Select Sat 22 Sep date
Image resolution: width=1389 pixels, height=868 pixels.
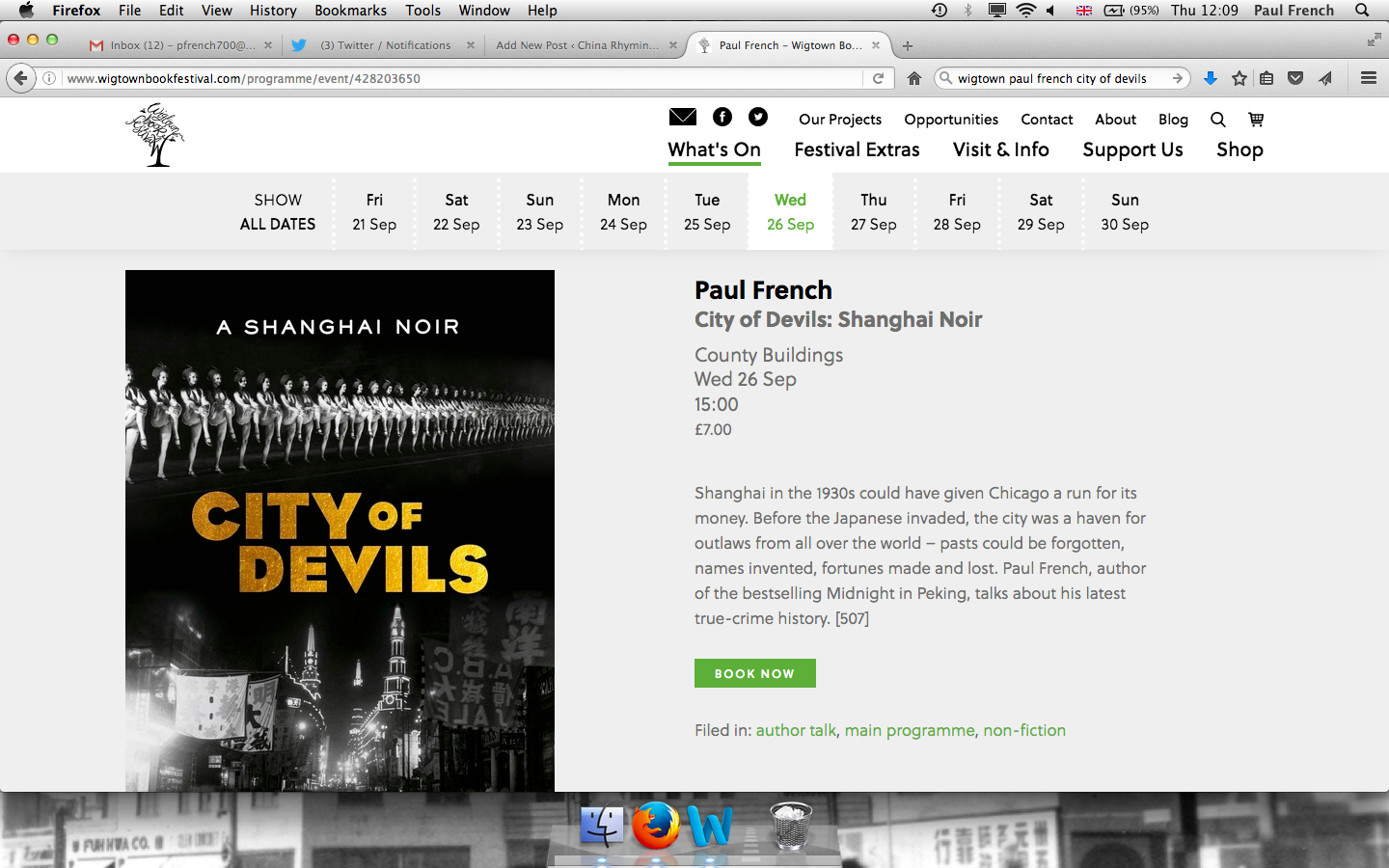coord(456,212)
